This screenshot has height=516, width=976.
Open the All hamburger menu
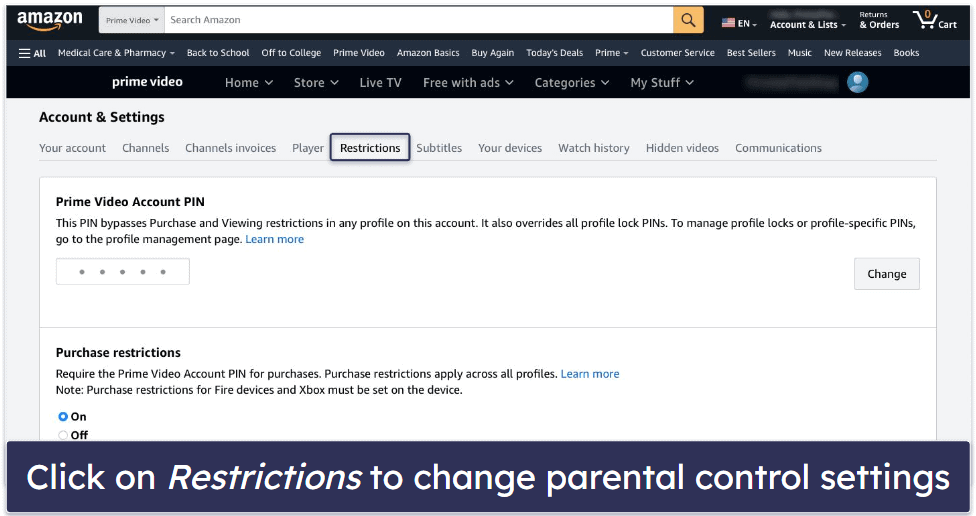[x=32, y=53]
